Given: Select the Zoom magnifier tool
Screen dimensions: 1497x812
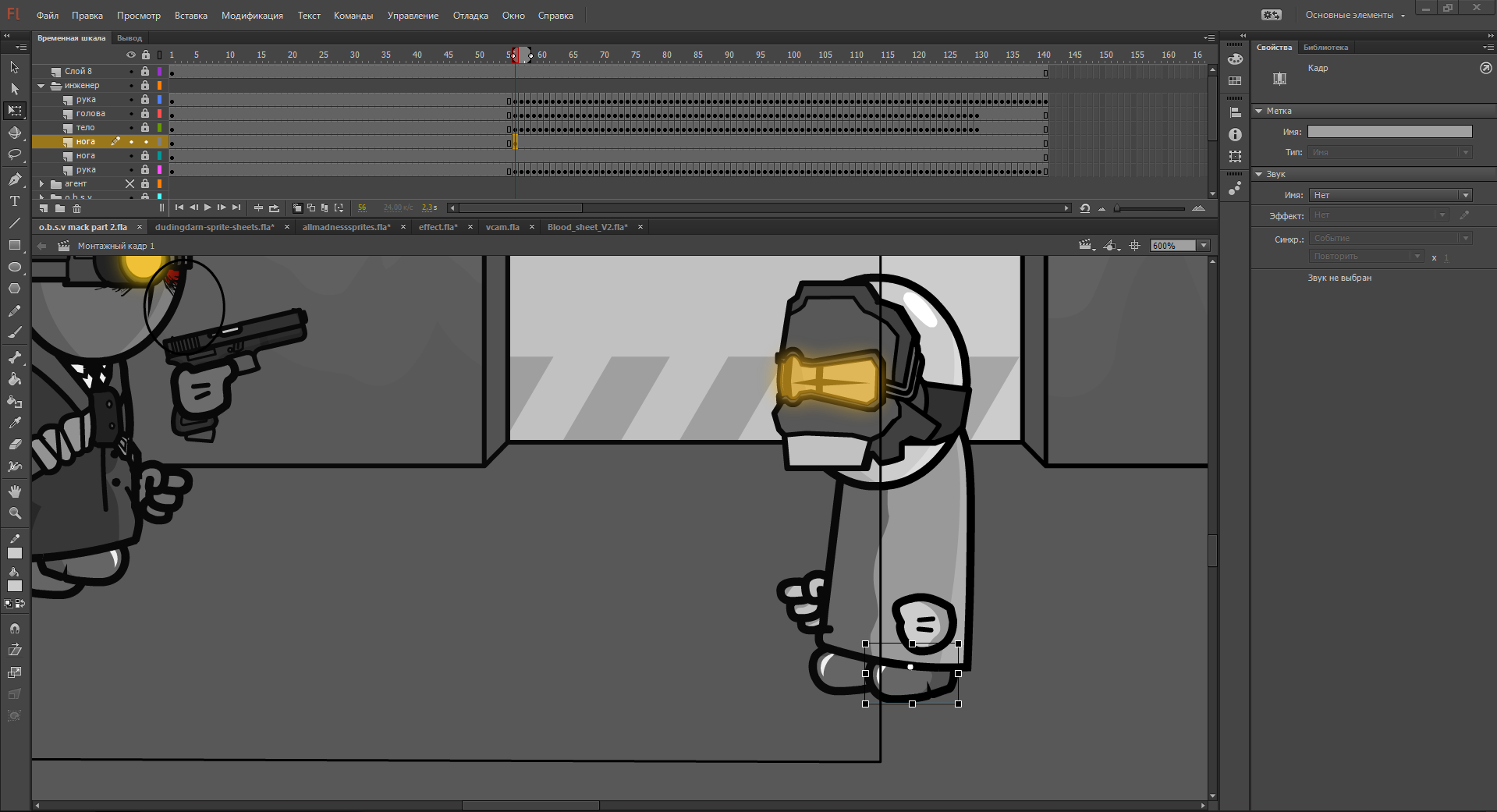Looking at the screenshot, I should pos(15,513).
